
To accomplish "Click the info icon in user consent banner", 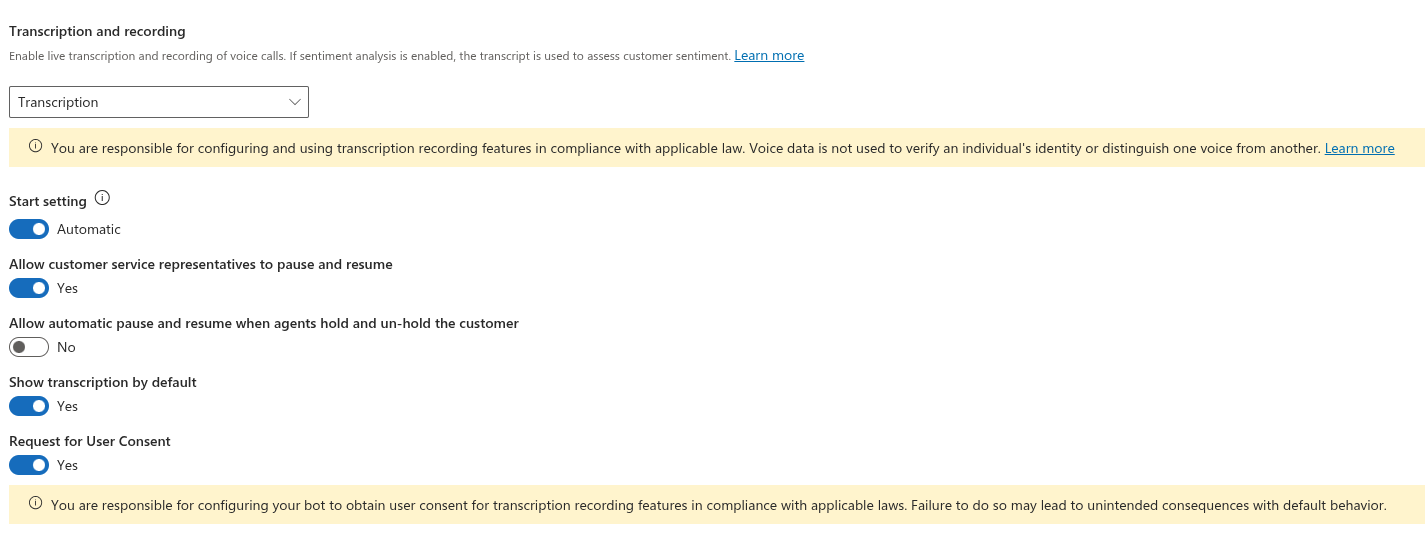I will pyautogui.click(x=36, y=504).
